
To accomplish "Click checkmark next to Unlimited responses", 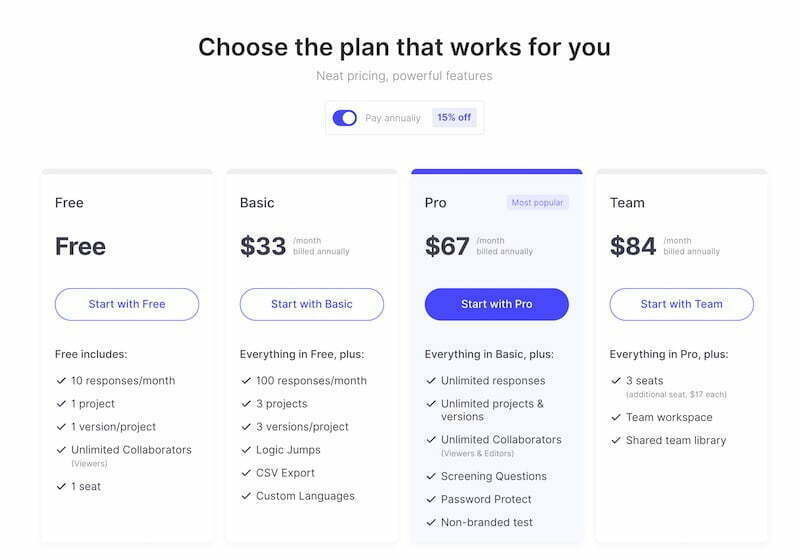I will point(431,380).
